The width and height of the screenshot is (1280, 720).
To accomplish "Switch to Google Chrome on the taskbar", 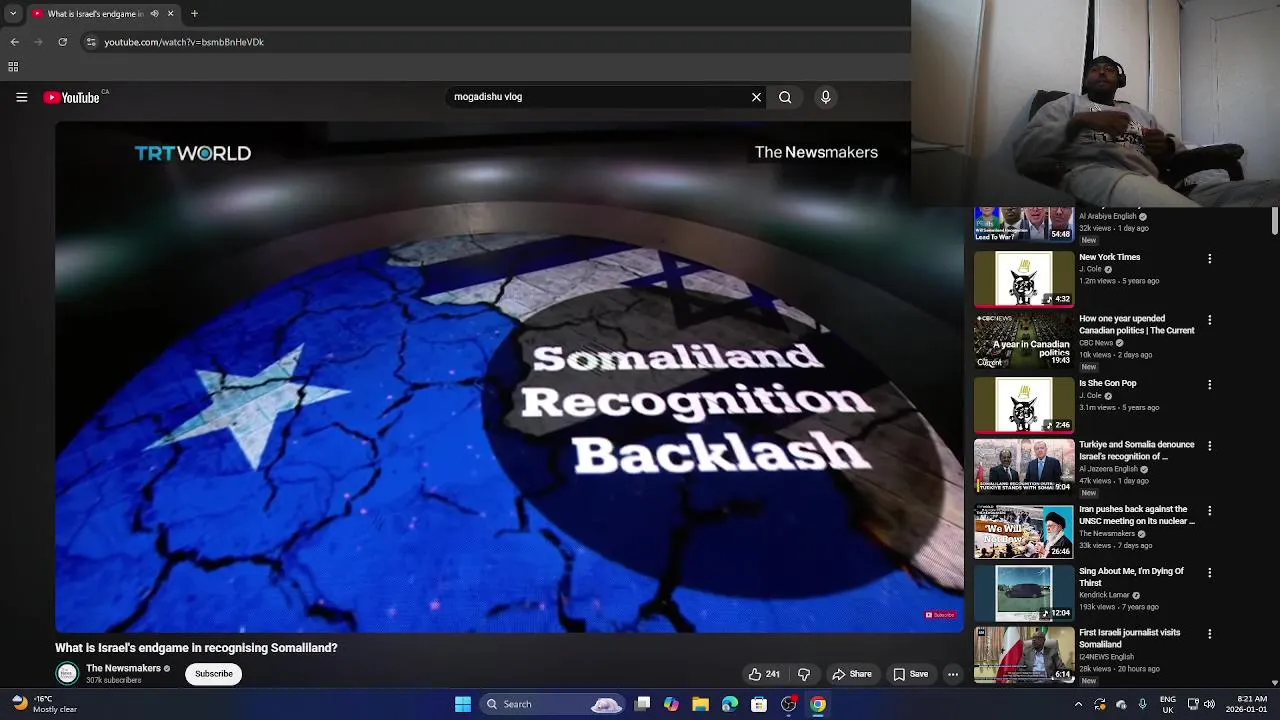I will coord(818,704).
